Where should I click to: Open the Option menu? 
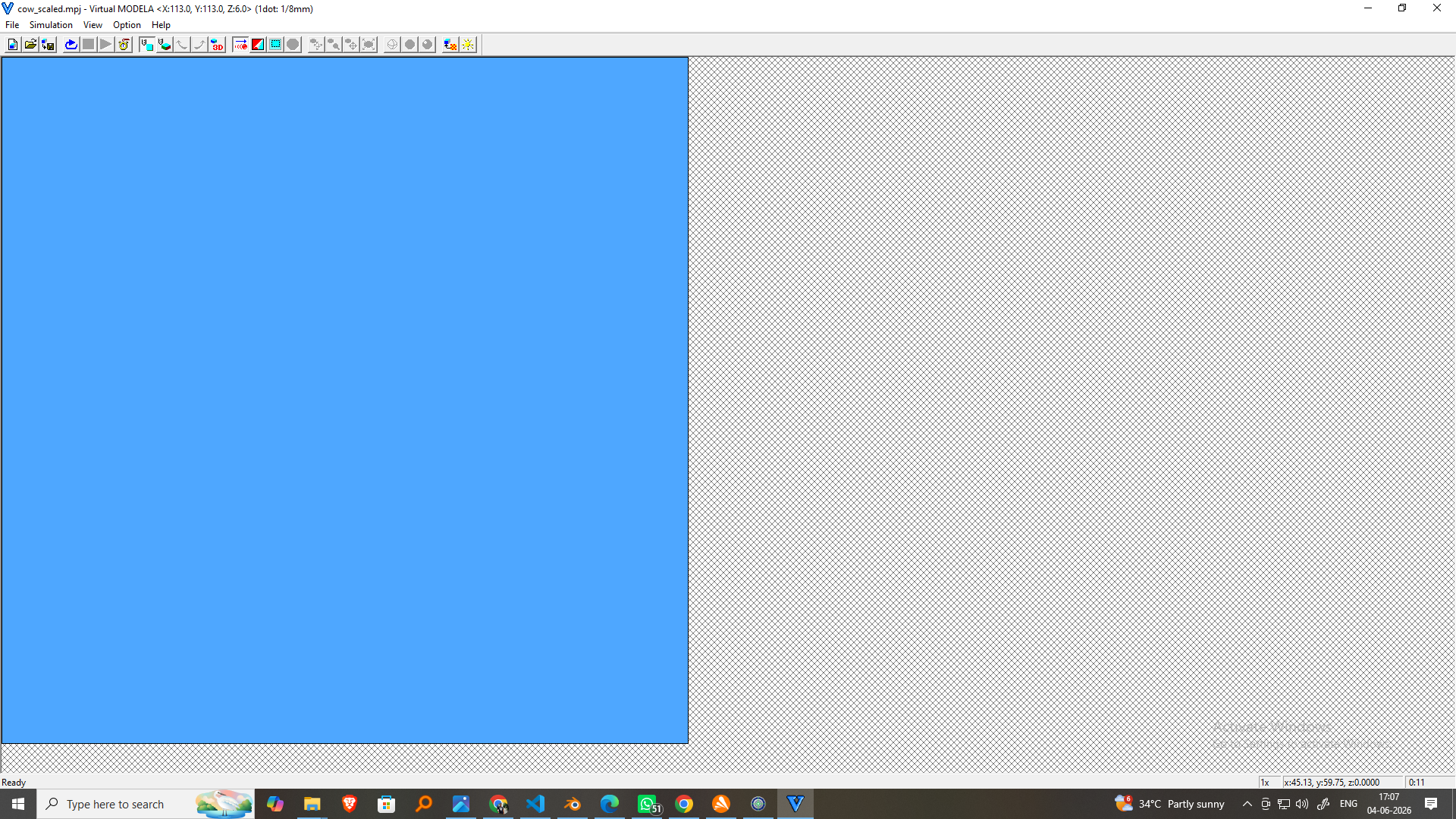[127, 25]
